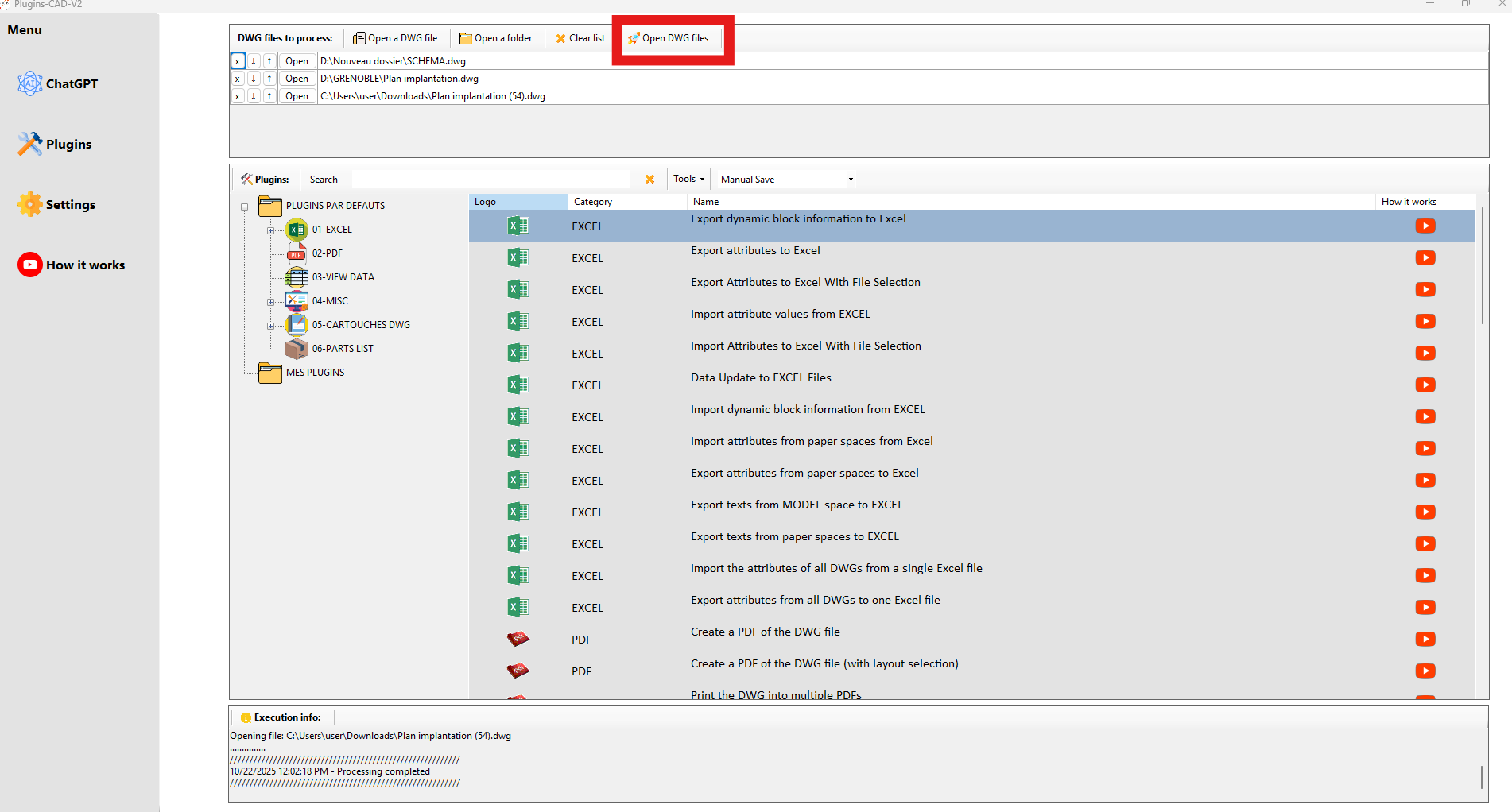Viewport: 1512px width, 812px height.
Task: Collapse the PLUGINS PAR DEFAUTS folder
Action: point(244,207)
